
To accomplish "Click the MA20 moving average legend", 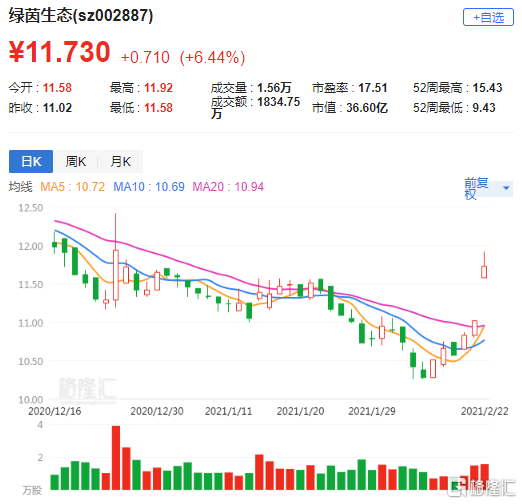I will click(x=228, y=187).
